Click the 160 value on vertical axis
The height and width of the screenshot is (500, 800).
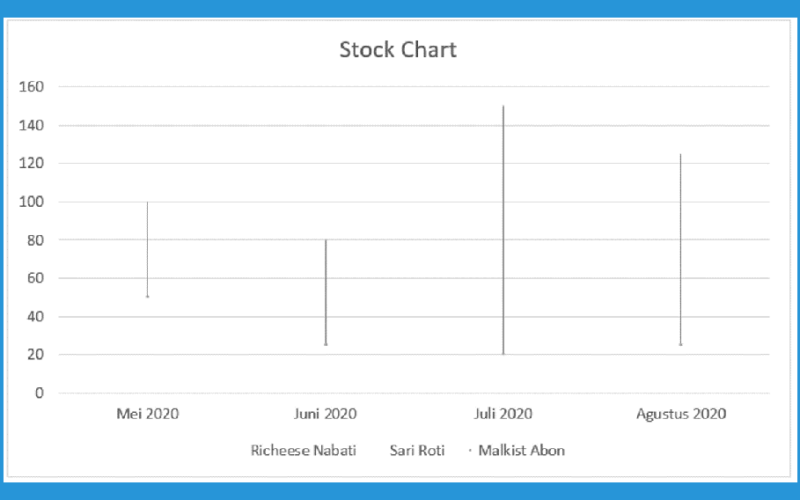[x=32, y=87]
